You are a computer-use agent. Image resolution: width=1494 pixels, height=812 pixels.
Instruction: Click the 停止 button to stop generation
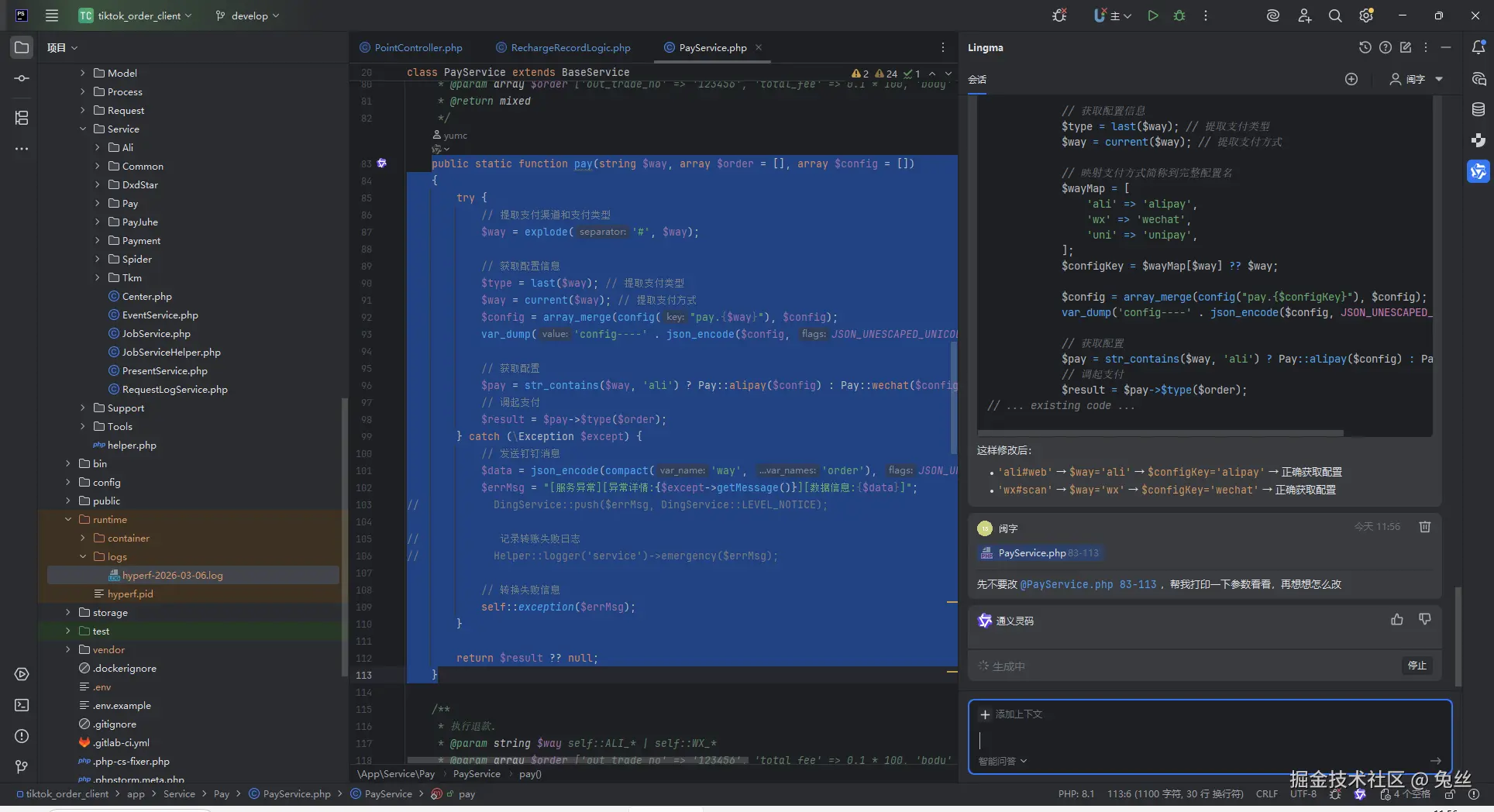(x=1417, y=666)
